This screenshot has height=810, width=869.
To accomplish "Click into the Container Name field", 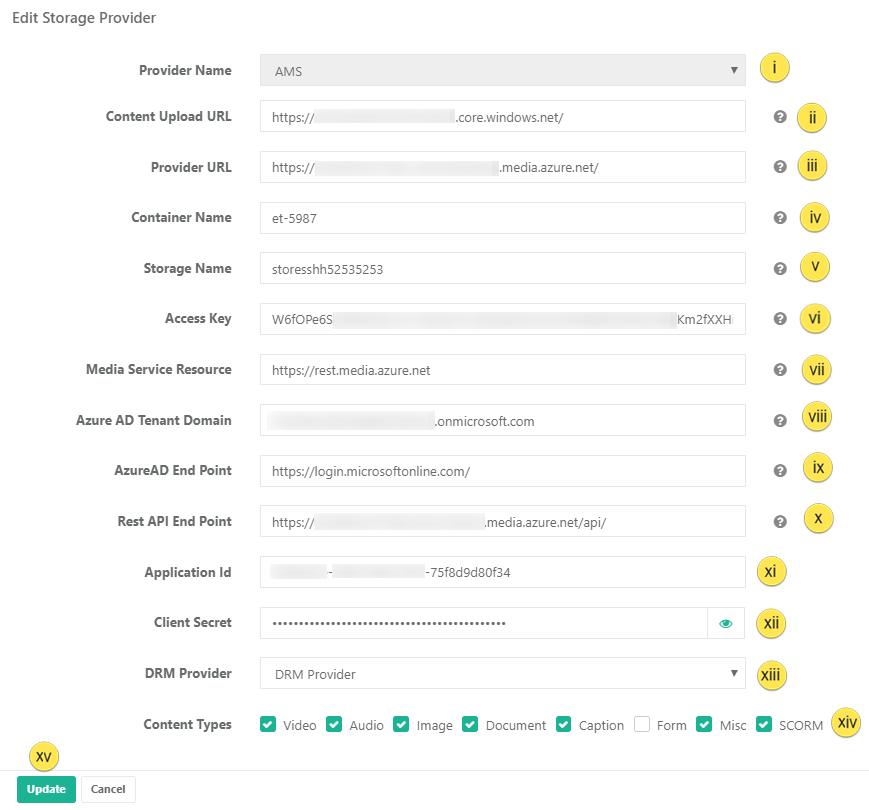I will pos(502,218).
